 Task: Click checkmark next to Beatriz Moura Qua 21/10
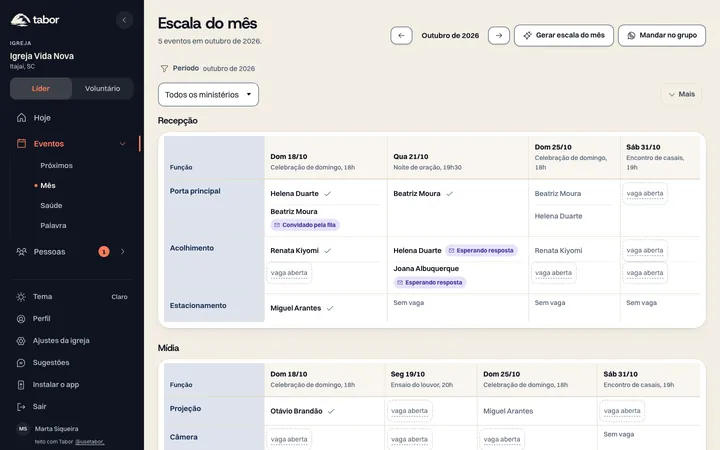click(450, 194)
